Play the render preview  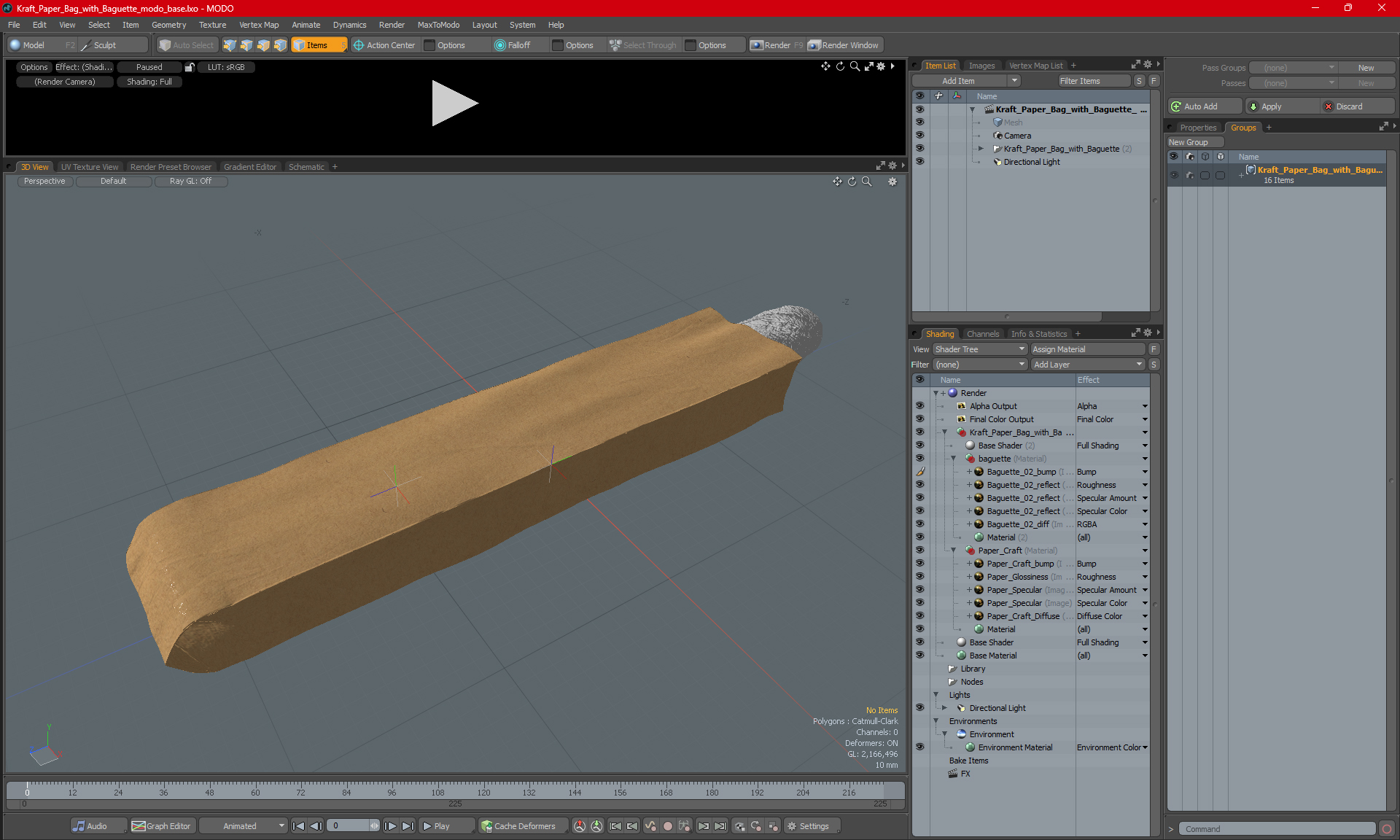click(x=454, y=103)
